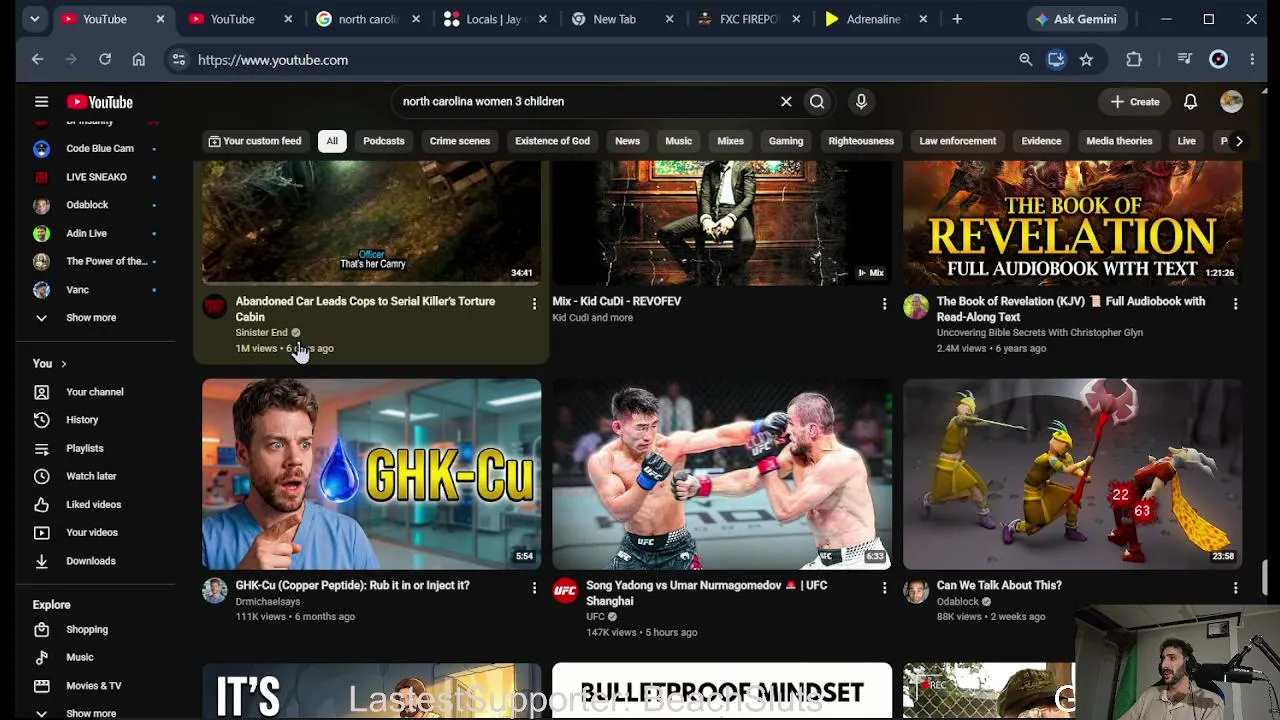Open options for the Song Yadong video

click(x=884, y=587)
